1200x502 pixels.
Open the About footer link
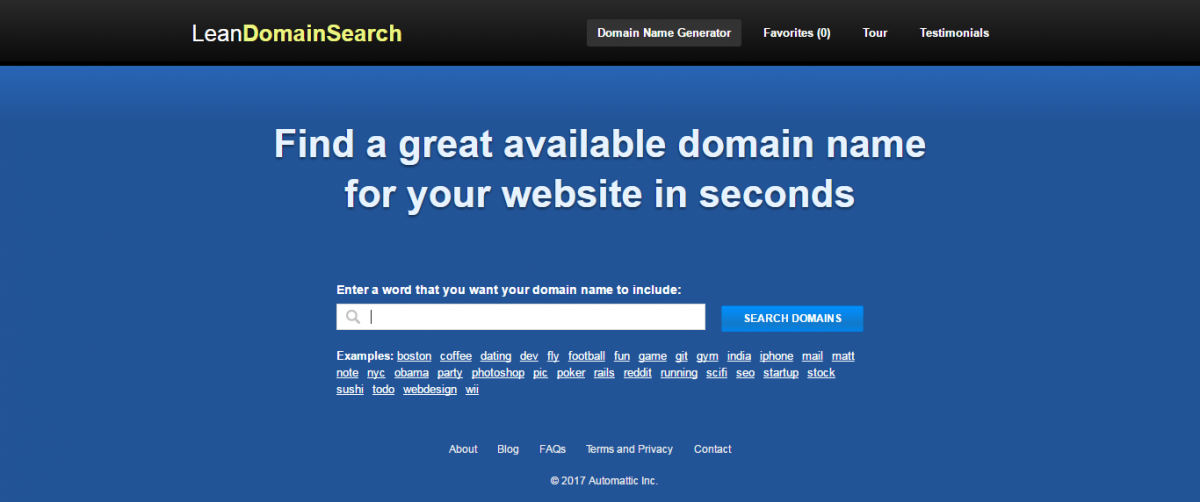tap(463, 449)
